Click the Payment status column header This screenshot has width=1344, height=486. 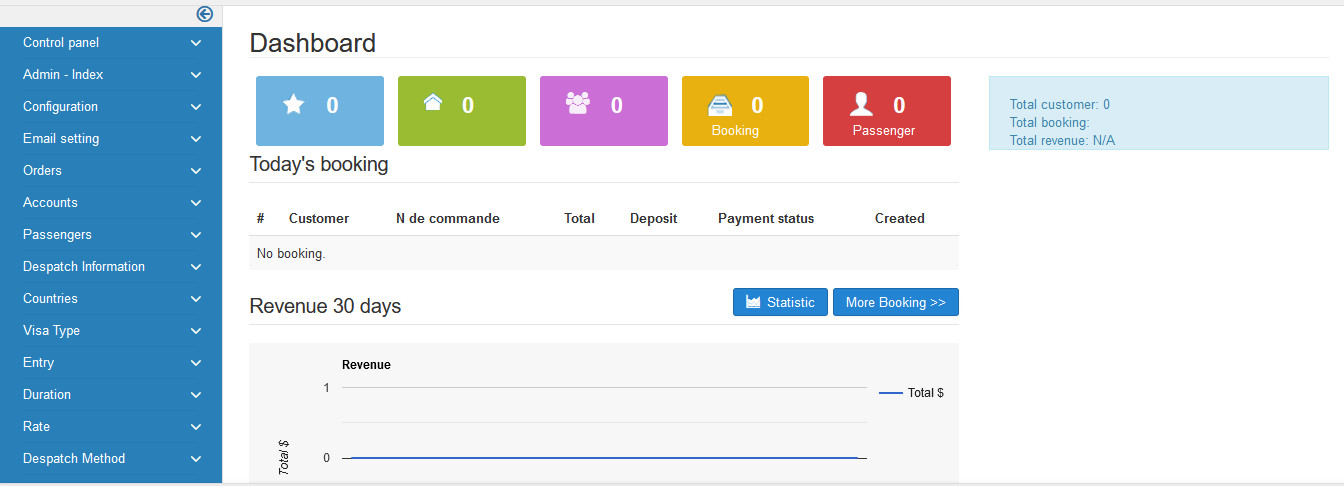tap(766, 218)
